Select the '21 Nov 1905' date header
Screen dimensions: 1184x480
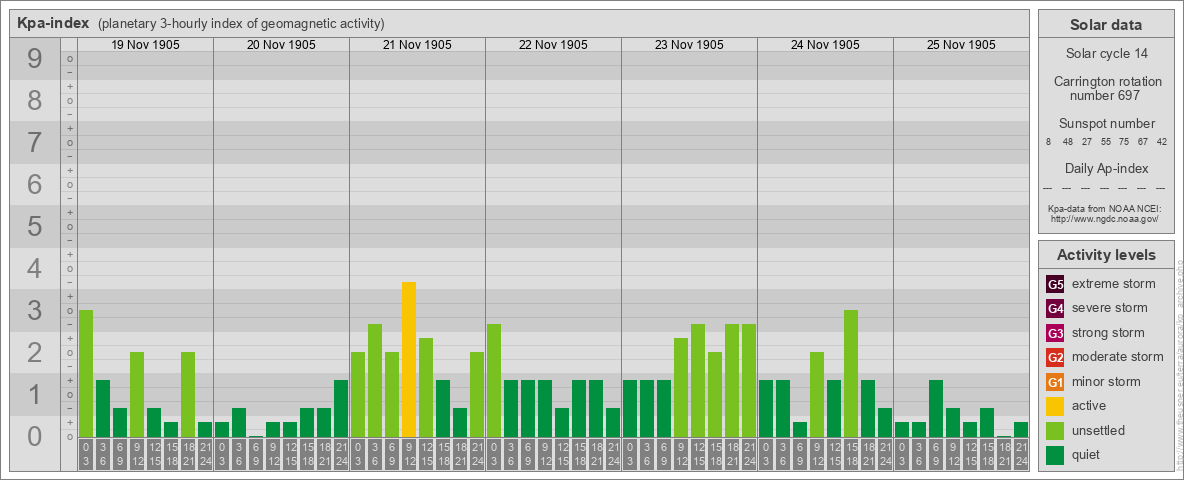pyautogui.click(x=418, y=45)
